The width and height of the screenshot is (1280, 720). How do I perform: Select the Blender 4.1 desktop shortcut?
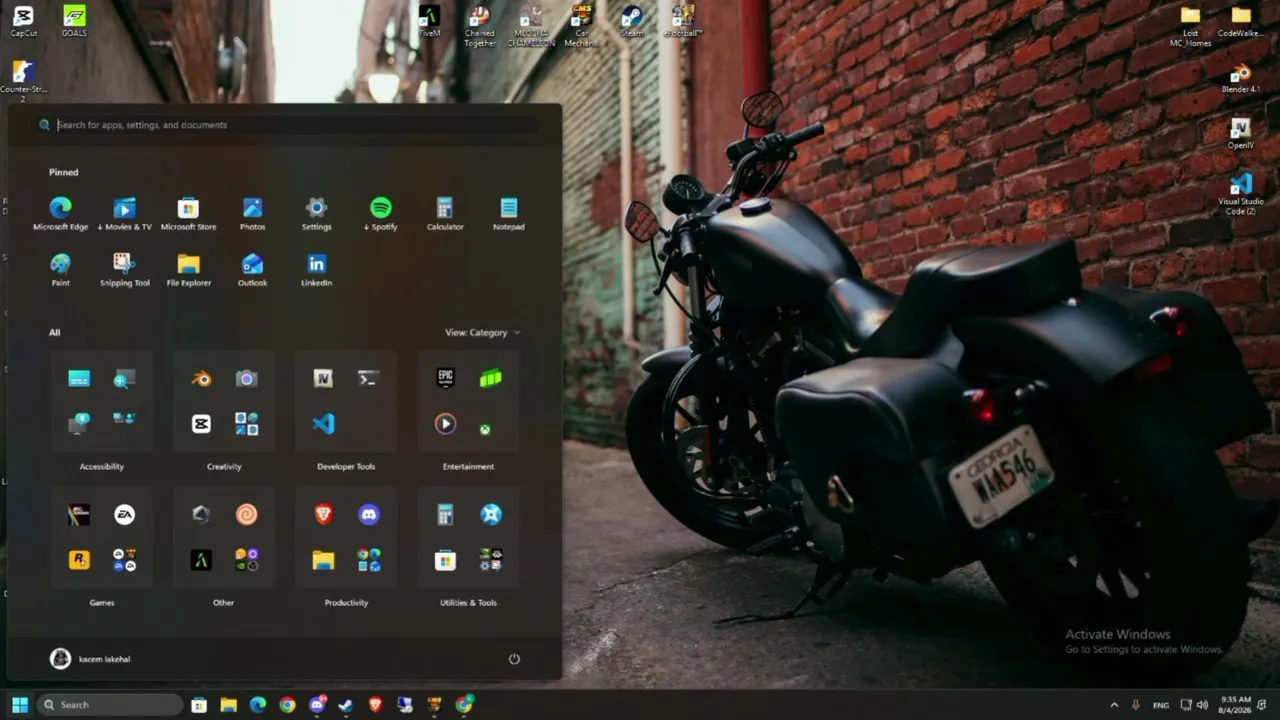(1241, 79)
